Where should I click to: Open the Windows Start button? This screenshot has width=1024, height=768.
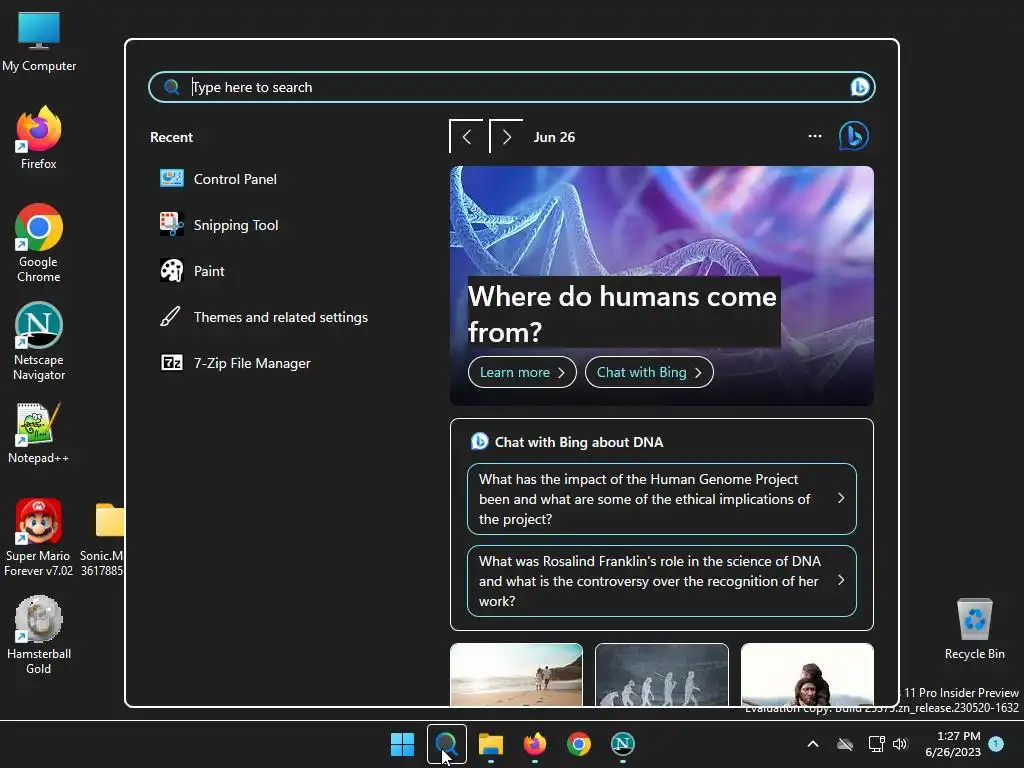[x=402, y=744]
